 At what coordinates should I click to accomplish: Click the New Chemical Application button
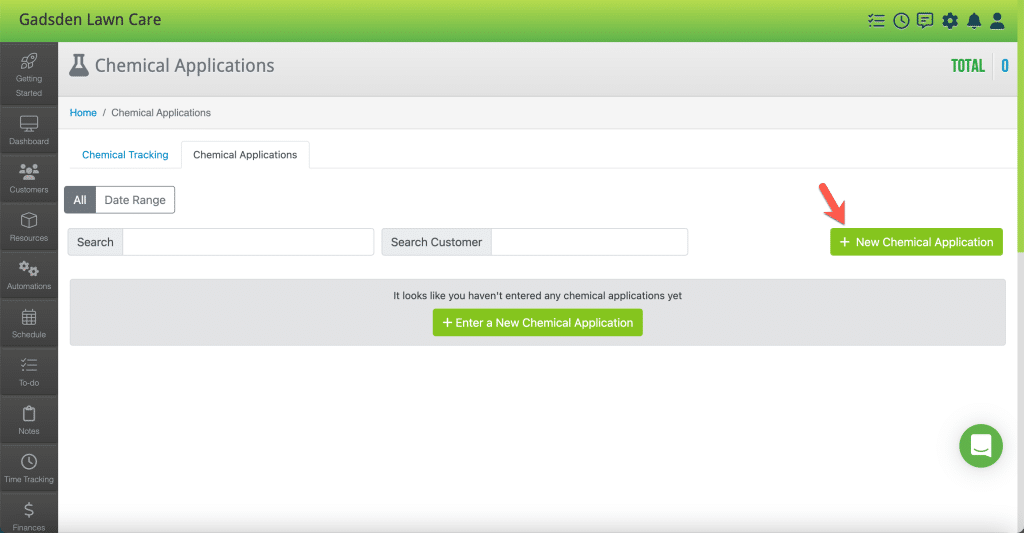pyautogui.click(x=916, y=242)
